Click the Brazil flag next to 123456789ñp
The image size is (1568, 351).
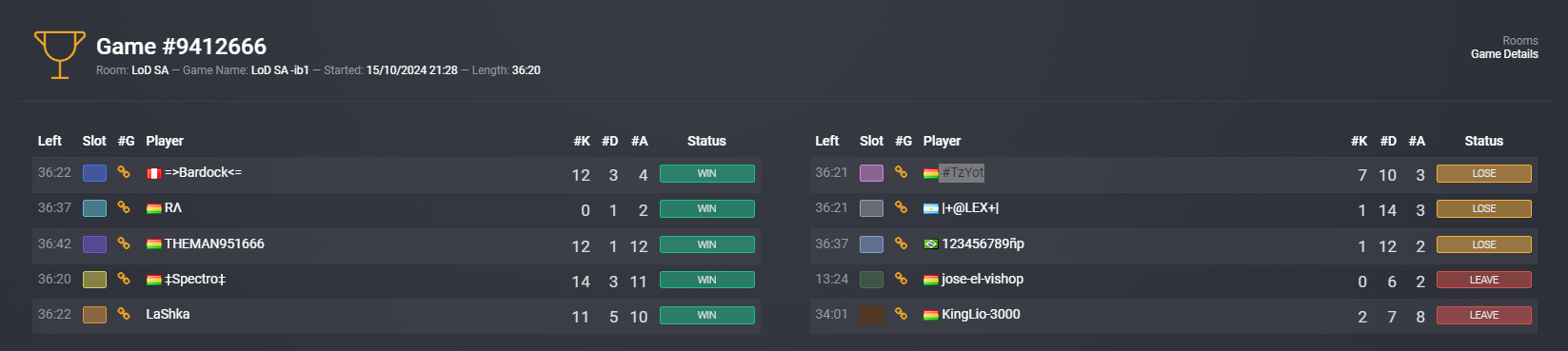pos(931,244)
